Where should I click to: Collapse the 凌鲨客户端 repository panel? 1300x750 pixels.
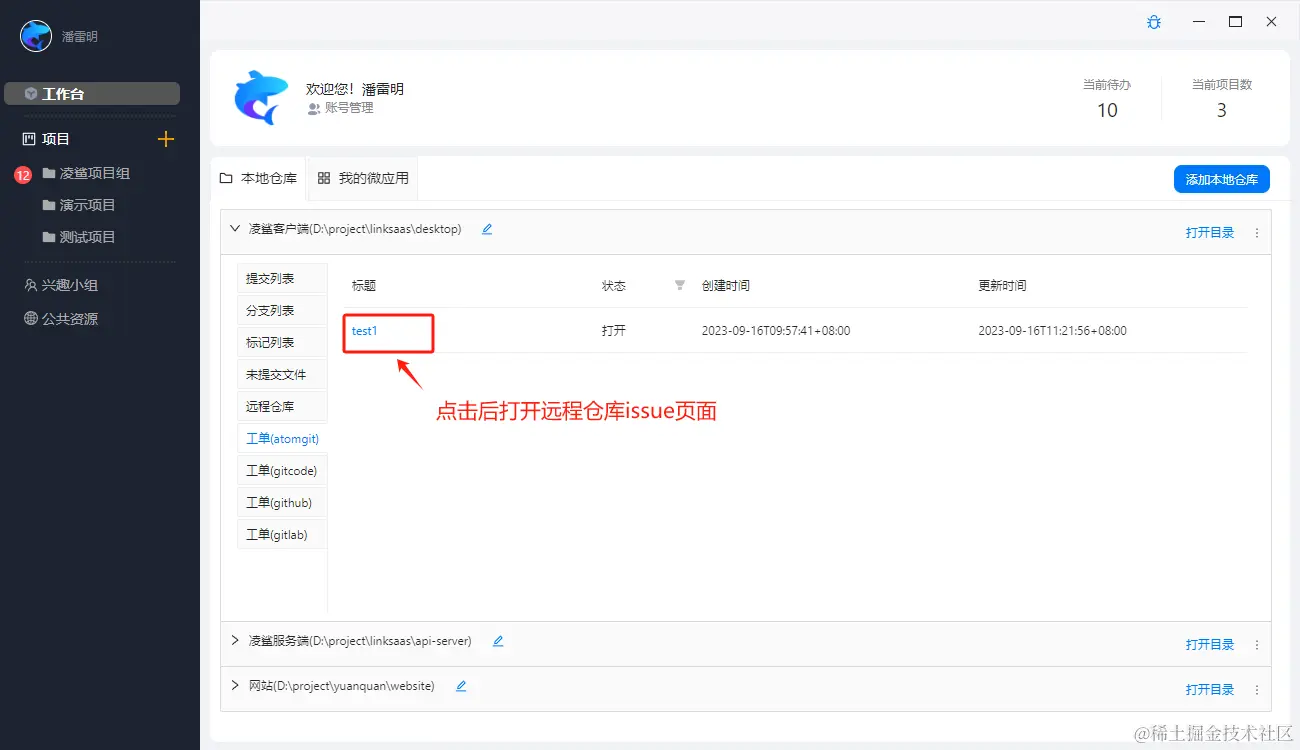click(235, 229)
